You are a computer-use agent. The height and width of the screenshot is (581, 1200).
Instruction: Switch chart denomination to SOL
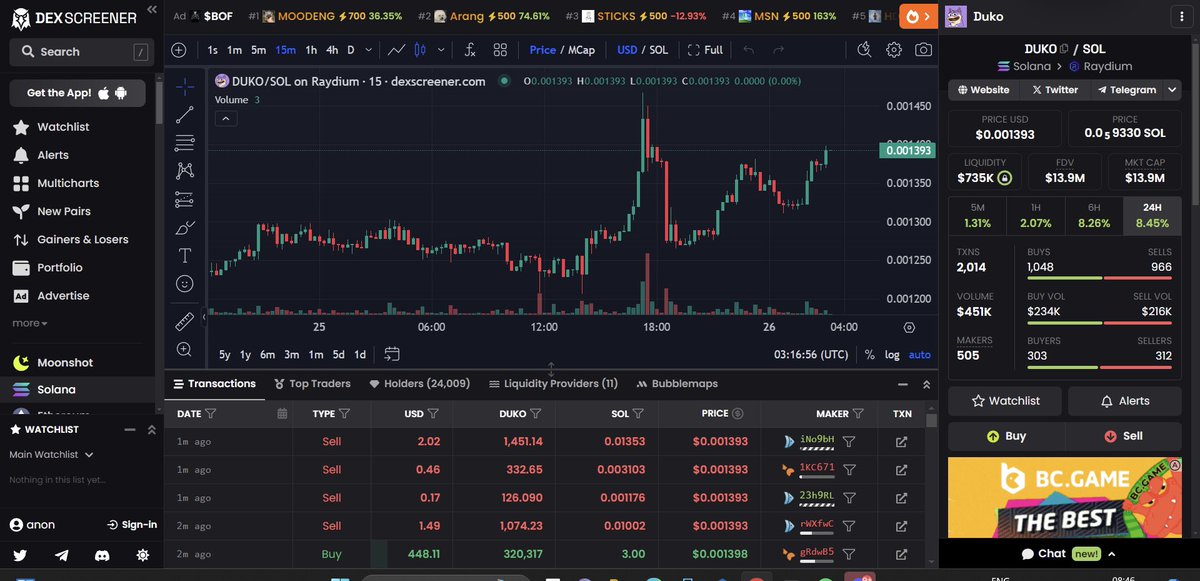659,50
